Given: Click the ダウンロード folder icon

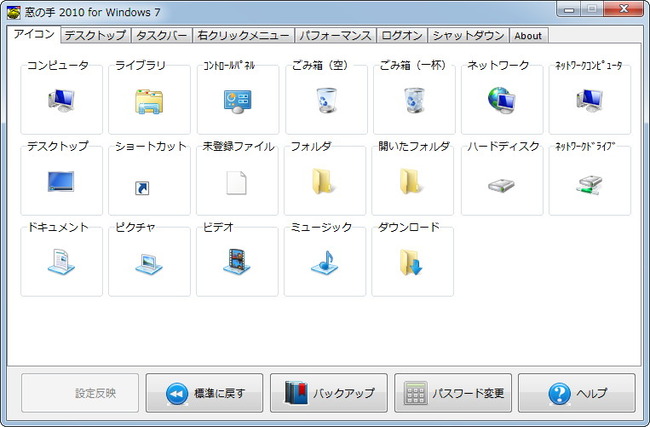Looking at the screenshot, I should pyautogui.click(x=413, y=263).
